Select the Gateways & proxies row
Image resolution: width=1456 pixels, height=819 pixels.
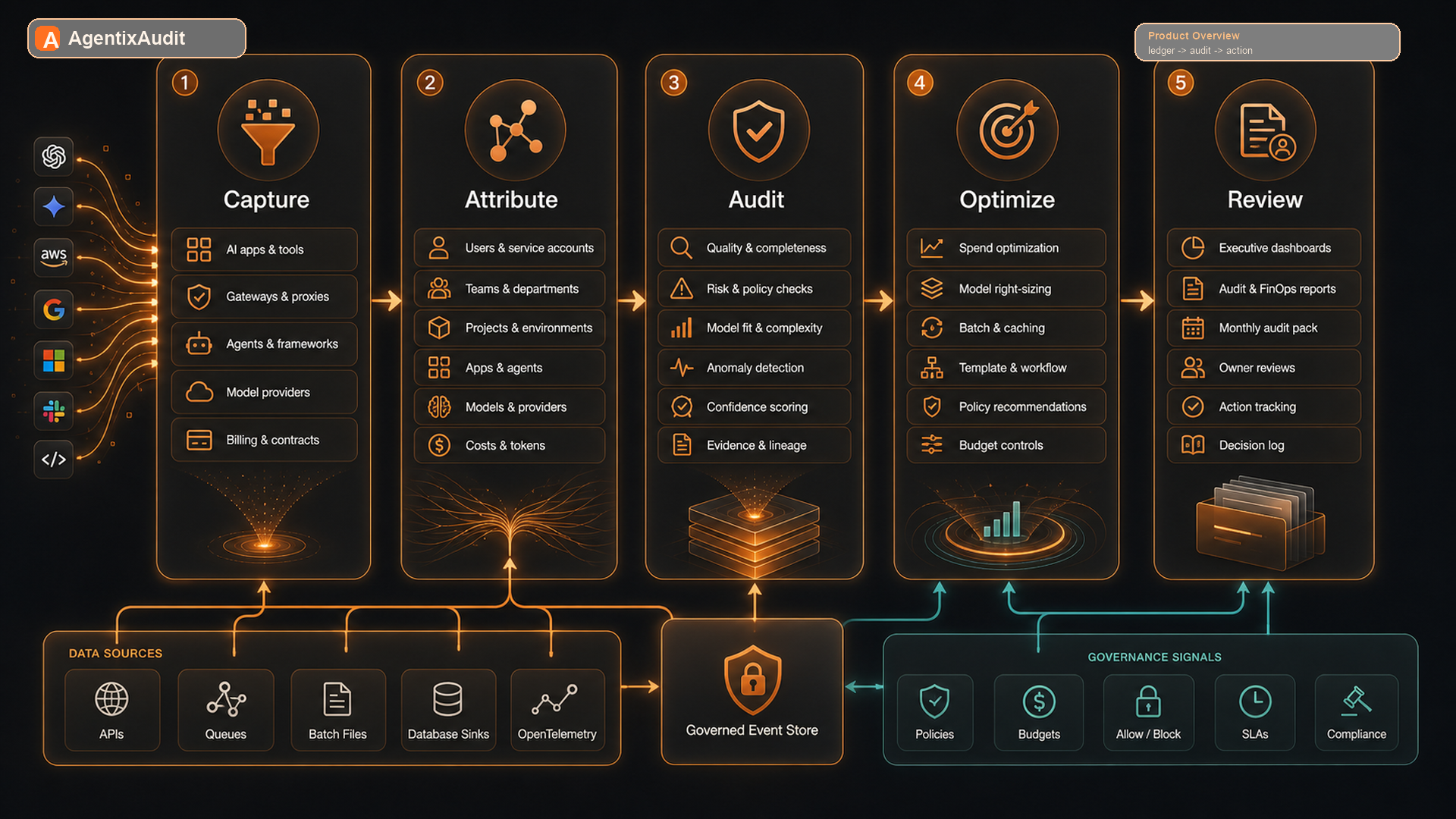click(264, 297)
